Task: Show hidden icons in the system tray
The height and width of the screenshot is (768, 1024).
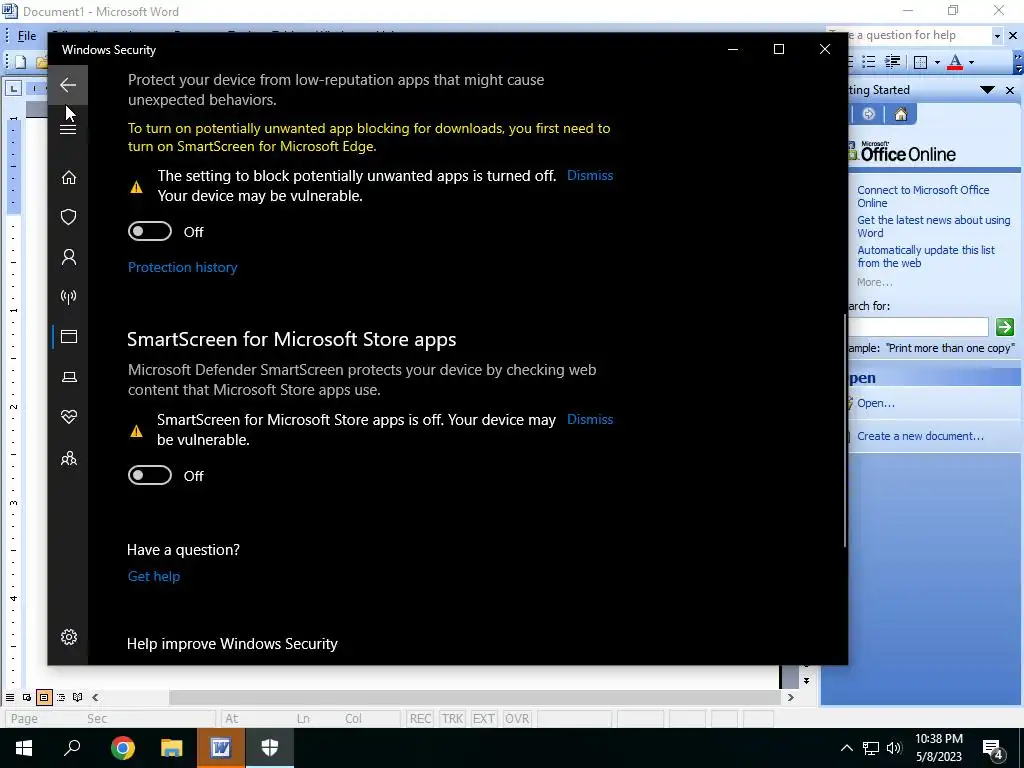Action: [846, 748]
